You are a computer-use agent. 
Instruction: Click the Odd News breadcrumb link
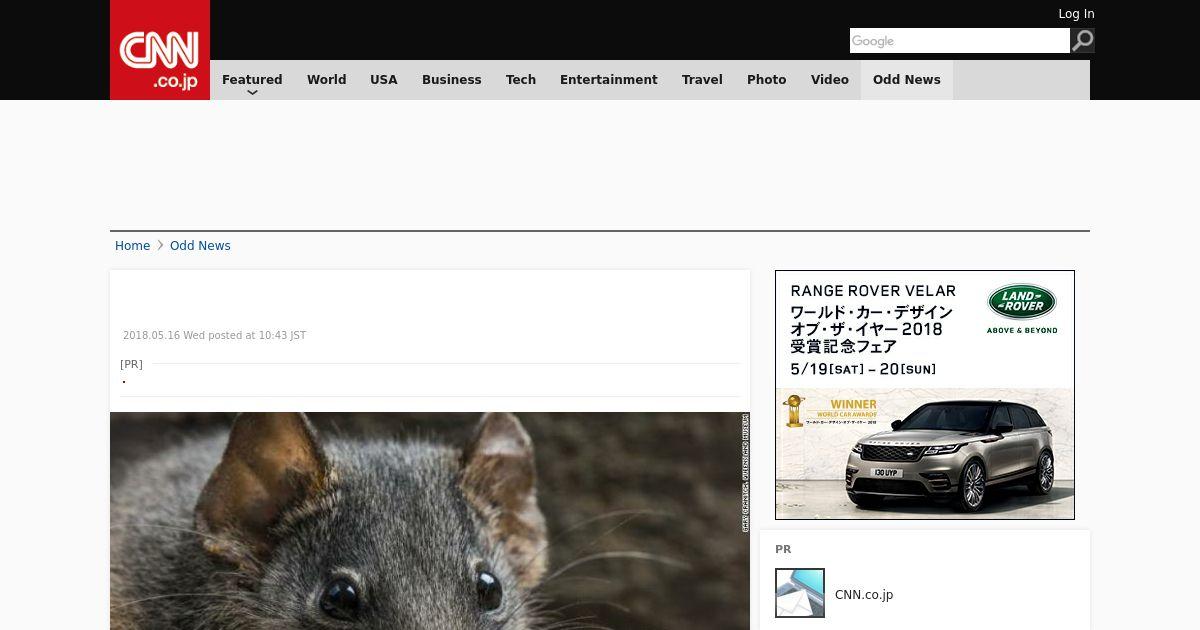(200, 246)
